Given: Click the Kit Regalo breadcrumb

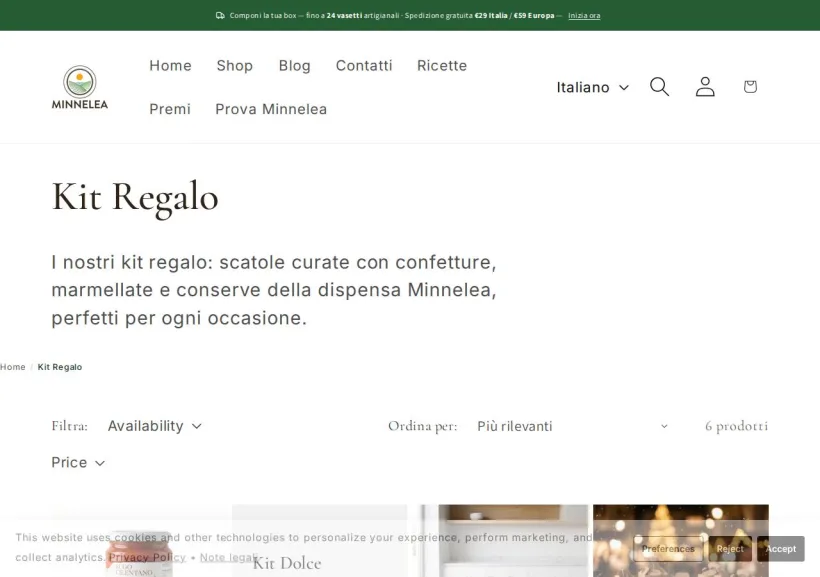Looking at the screenshot, I should (60, 367).
